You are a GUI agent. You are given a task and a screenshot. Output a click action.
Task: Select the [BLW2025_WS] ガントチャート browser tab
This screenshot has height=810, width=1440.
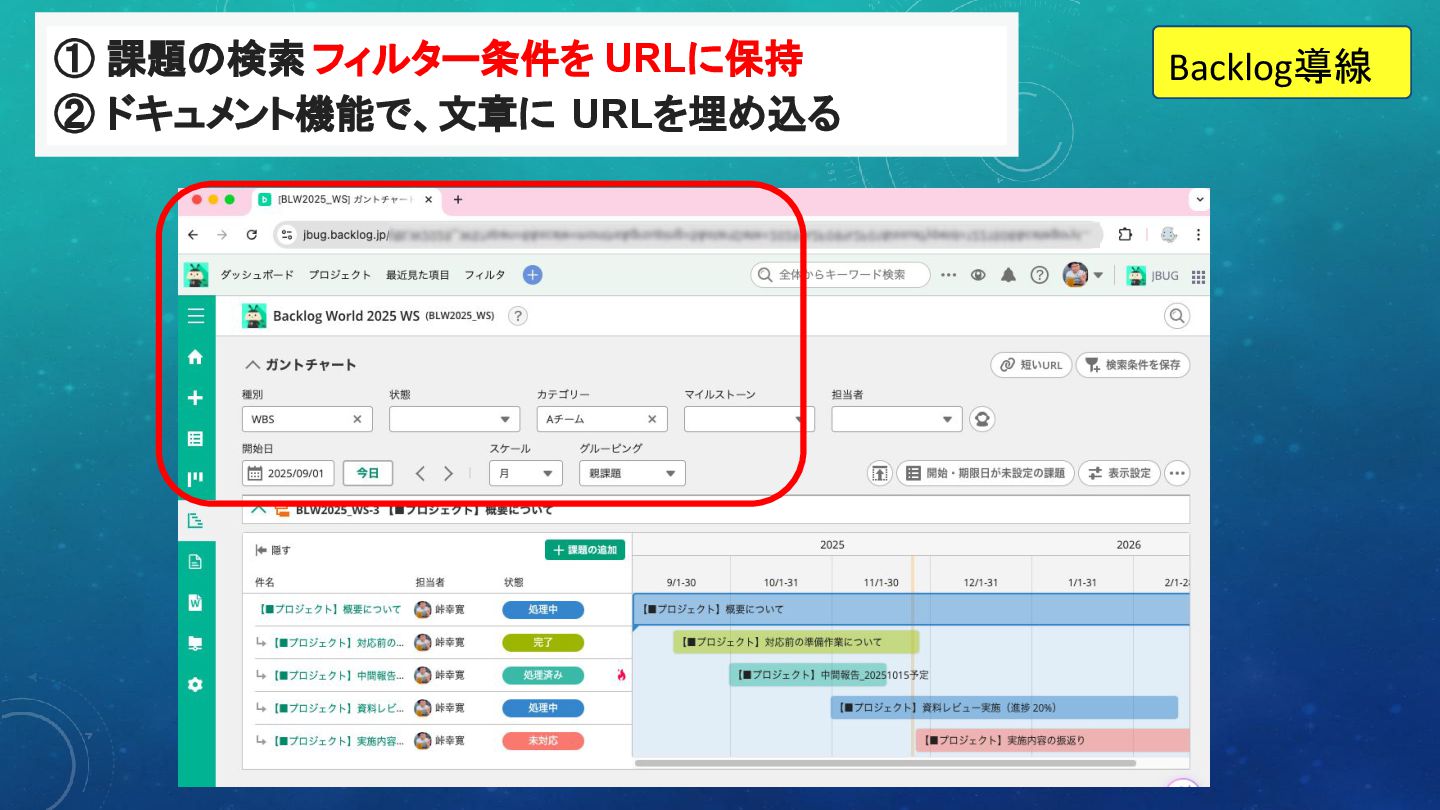coord(345,200)
